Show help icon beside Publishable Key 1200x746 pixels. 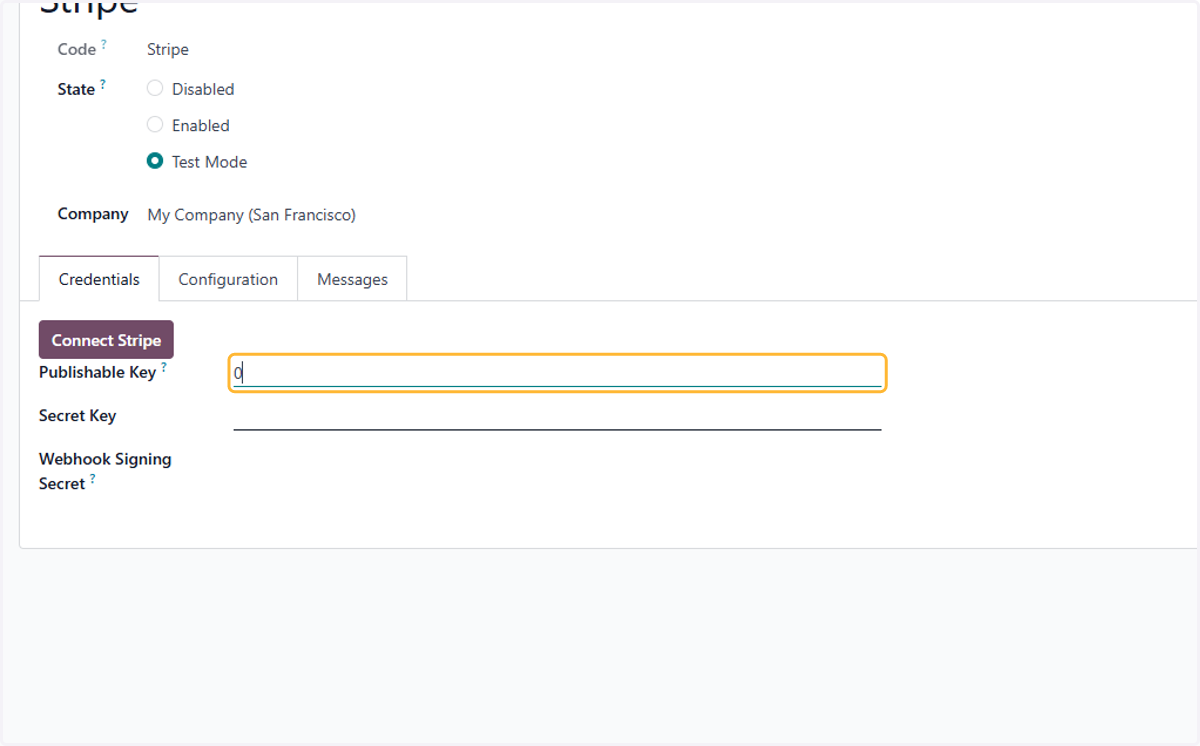click(164, 368)
